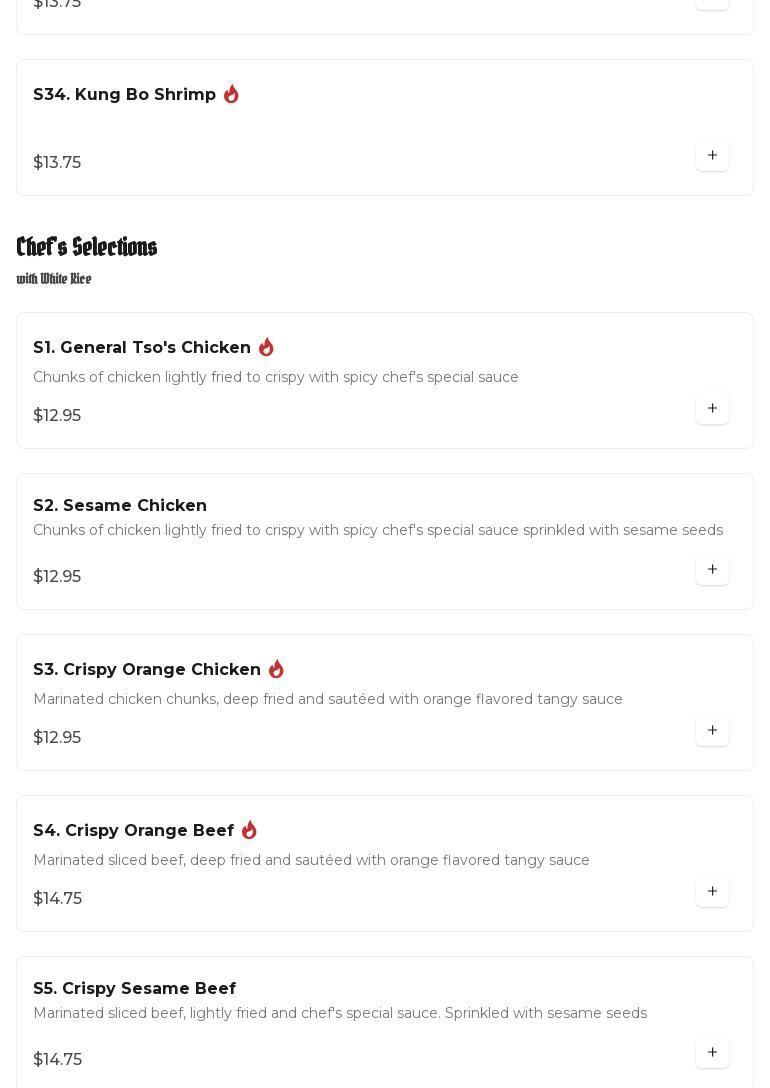Image resolution: width=770 pixels, height=1088 pixels.
Task: Click plus icon for S5 Crispy Sesame Beef
Action: [712, 1053]
